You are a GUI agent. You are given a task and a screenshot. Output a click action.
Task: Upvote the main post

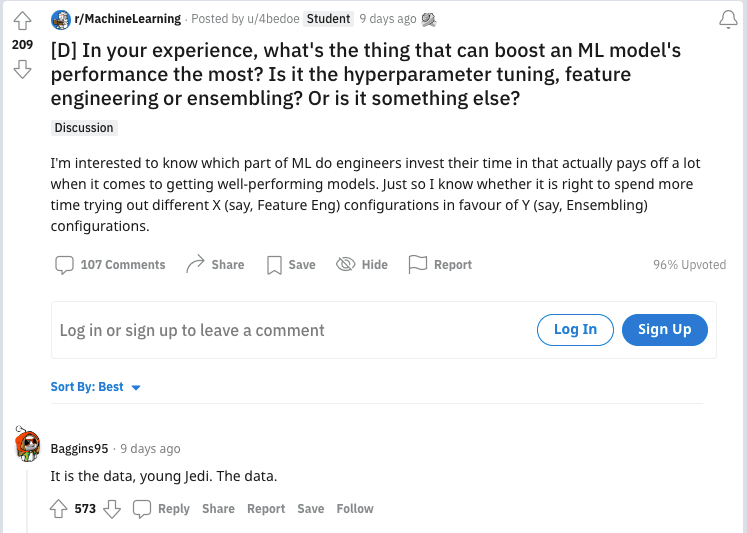(x=22, y=21)
